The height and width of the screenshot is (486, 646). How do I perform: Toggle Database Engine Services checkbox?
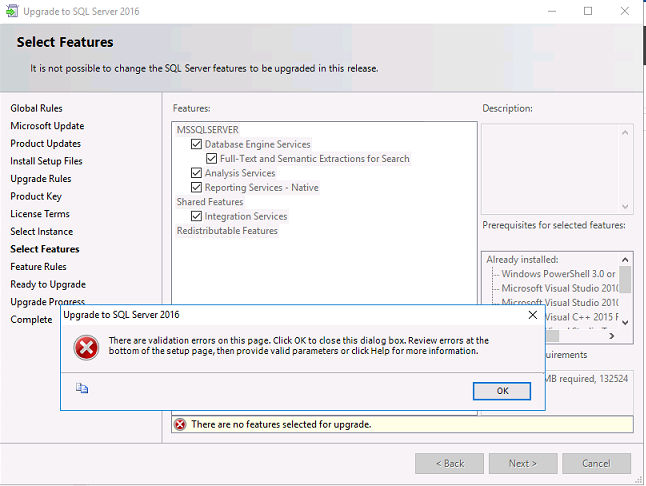pyautogui.click(x=197, y=144)
